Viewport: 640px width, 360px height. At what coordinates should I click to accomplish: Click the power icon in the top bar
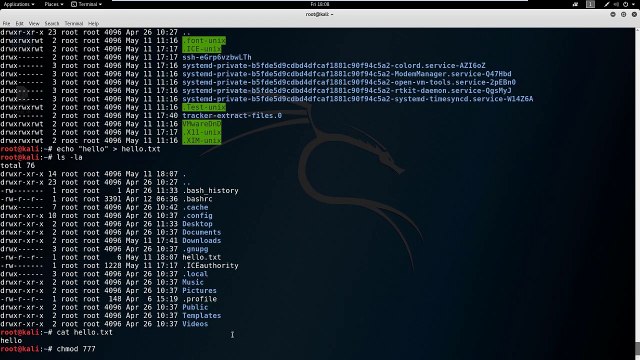625,4
